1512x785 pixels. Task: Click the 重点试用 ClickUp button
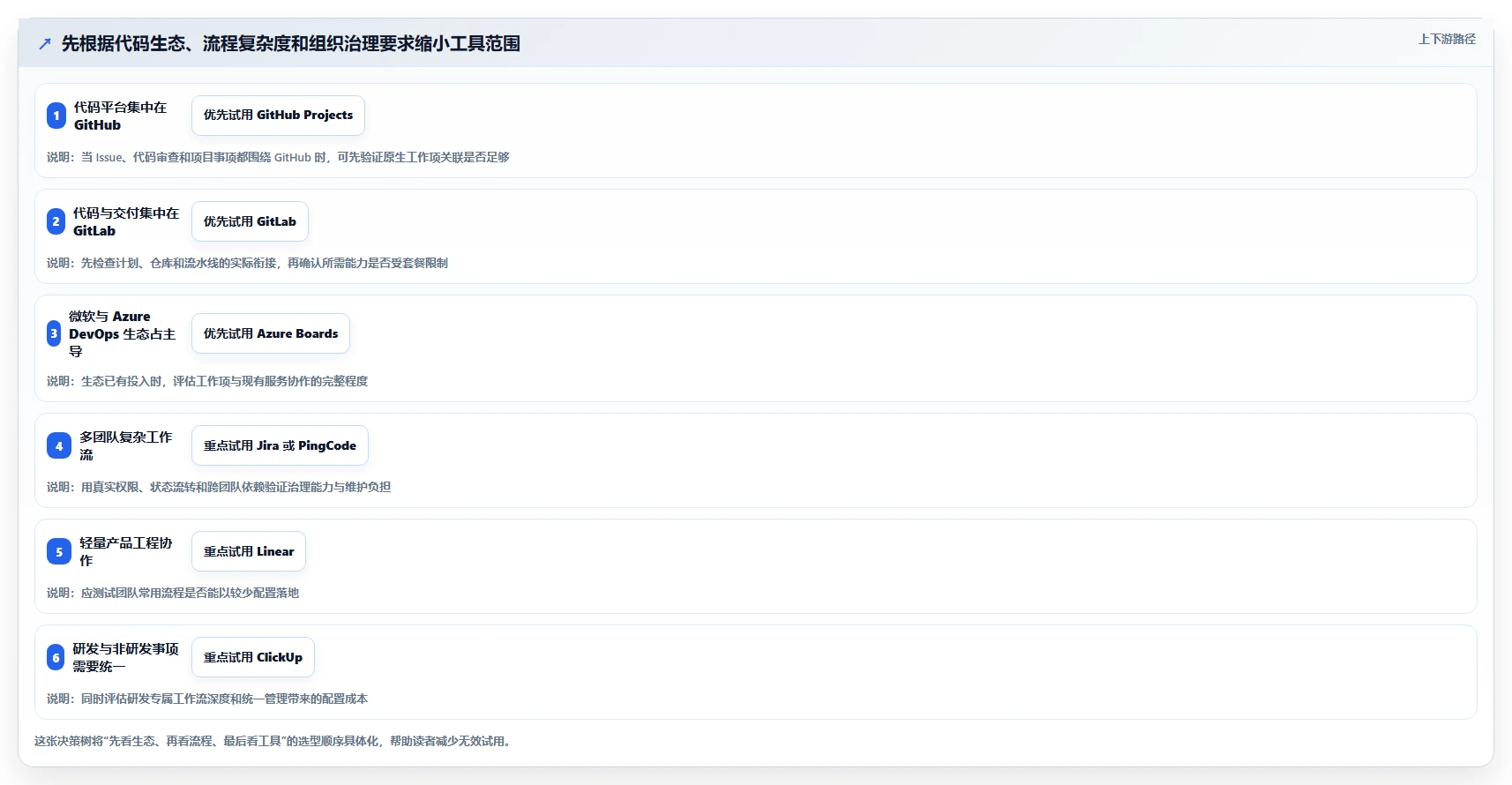253,657
